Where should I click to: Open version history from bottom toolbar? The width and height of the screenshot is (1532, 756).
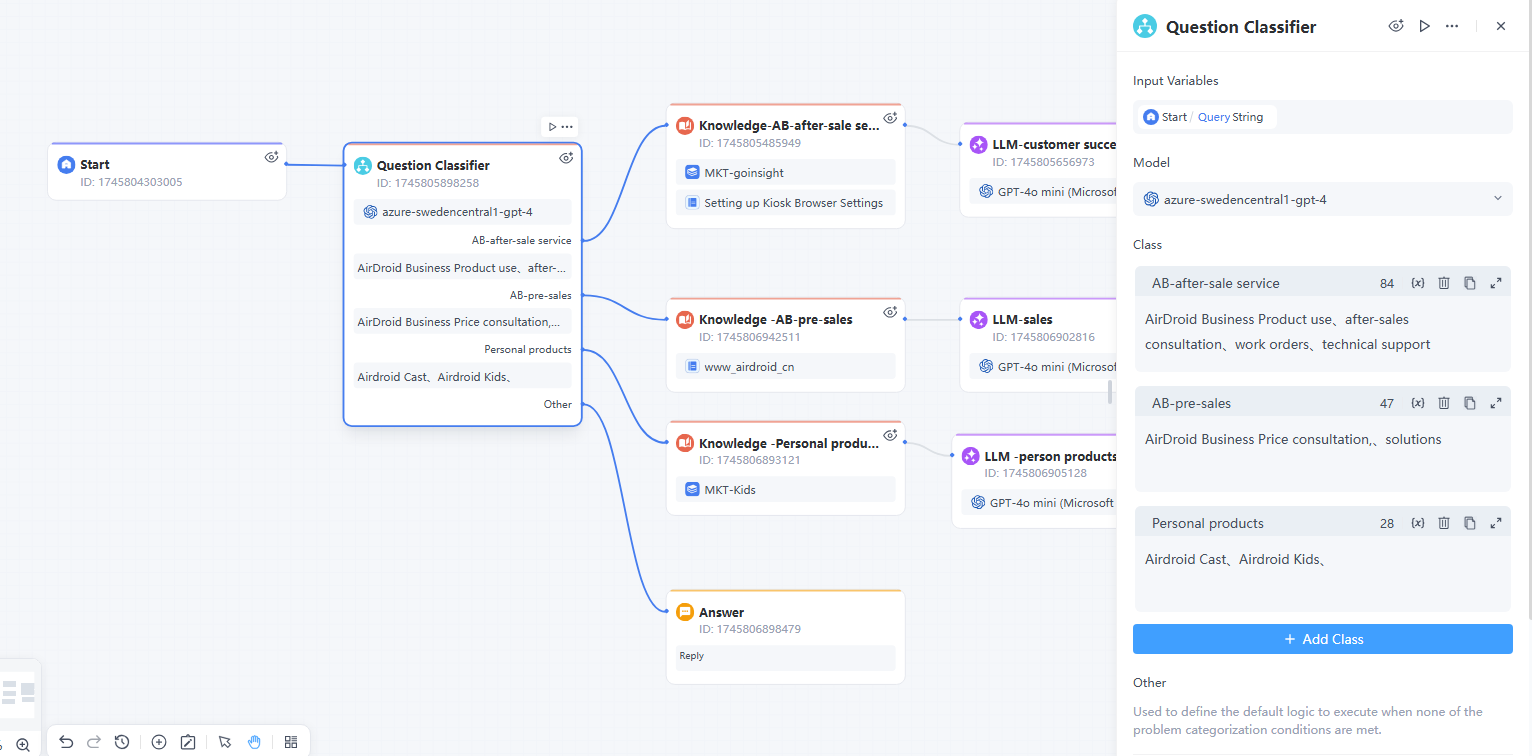point(122,742)
